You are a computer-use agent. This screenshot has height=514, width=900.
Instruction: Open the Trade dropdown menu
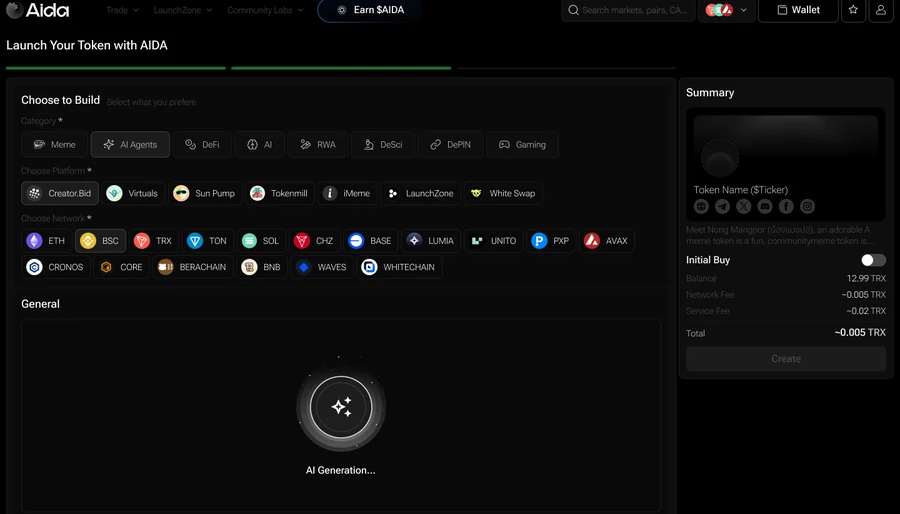pos(122,10)
